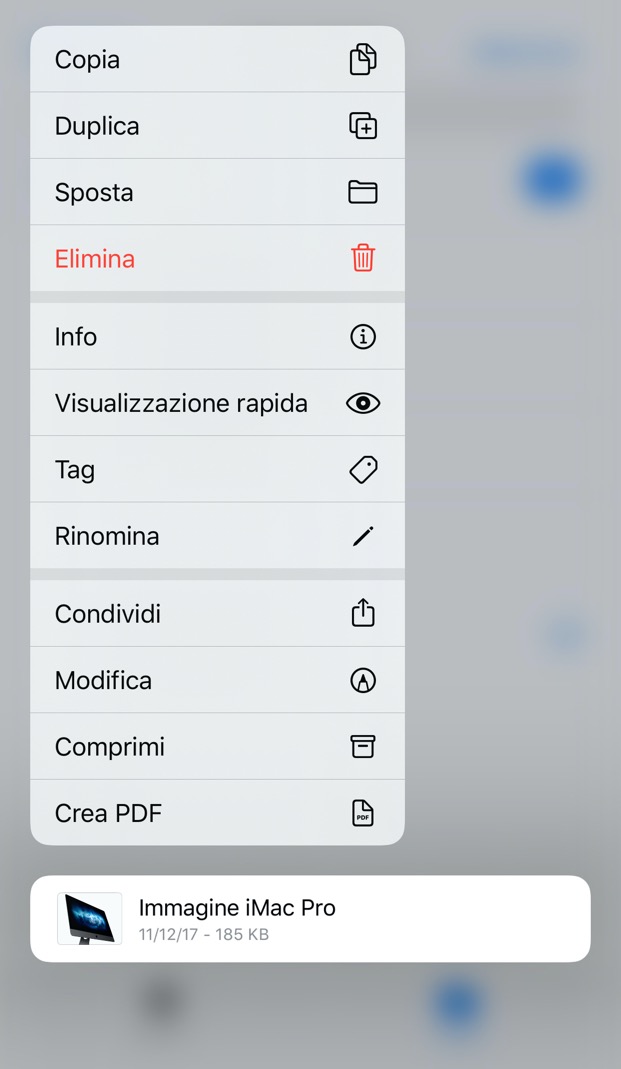Tap the pencil icon for Rinomina

point(363,537)
